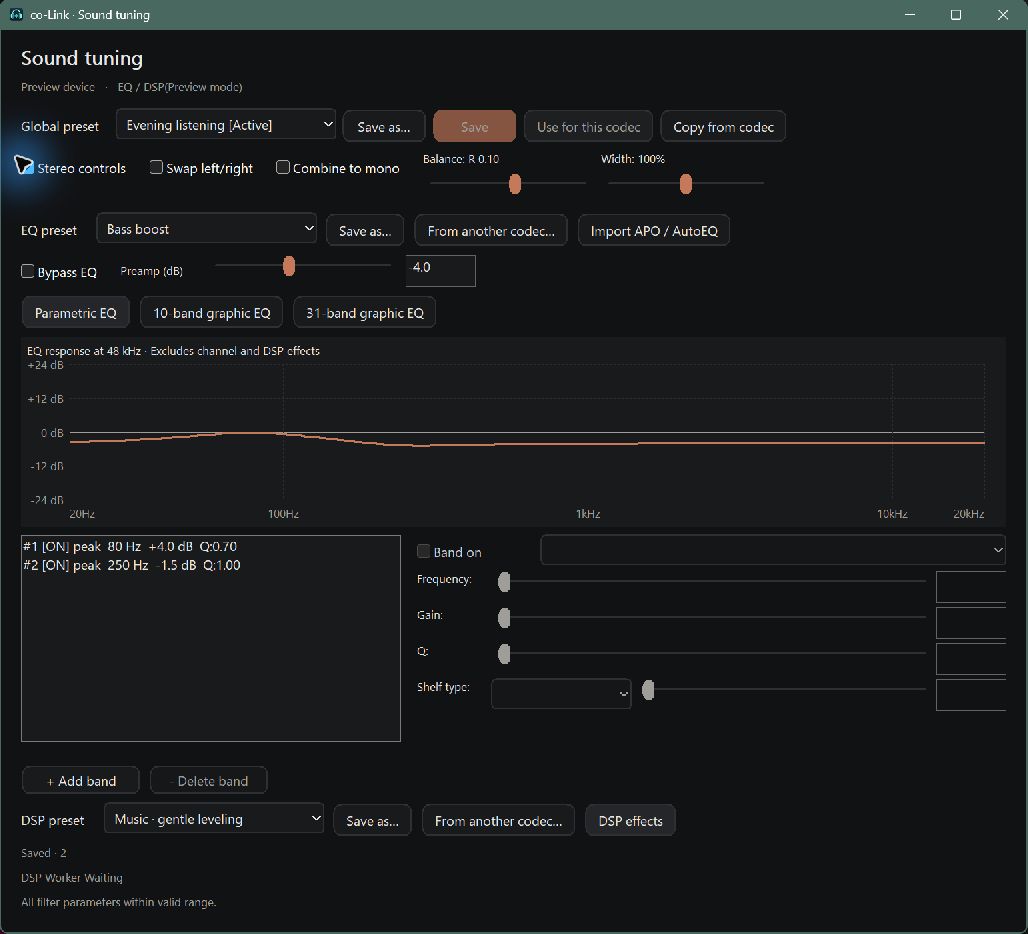Click the Width slider handle
Viewport: 1028px width, 934px height.
pos(686,184)
